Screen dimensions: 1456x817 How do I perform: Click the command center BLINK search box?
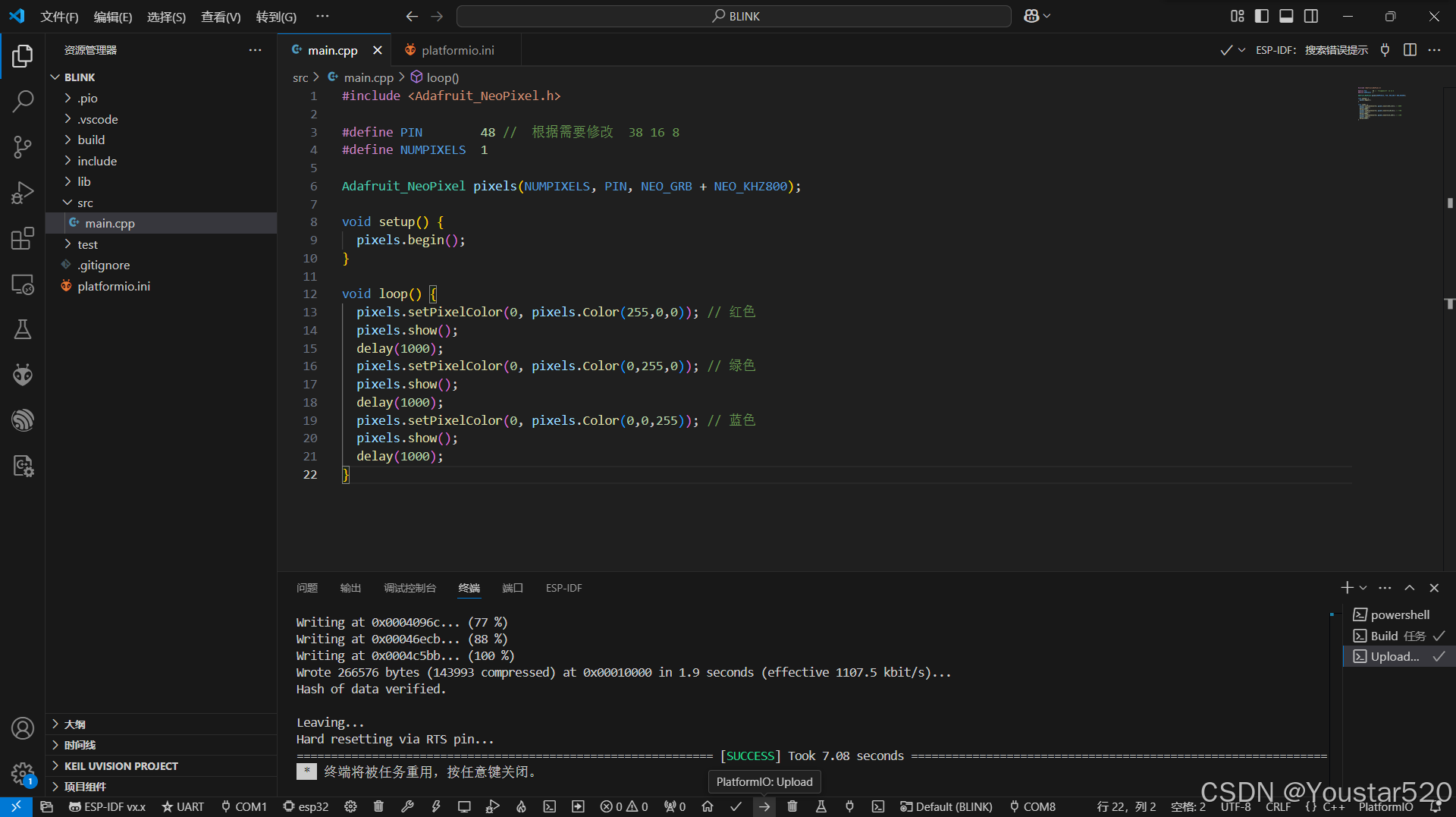733,16
